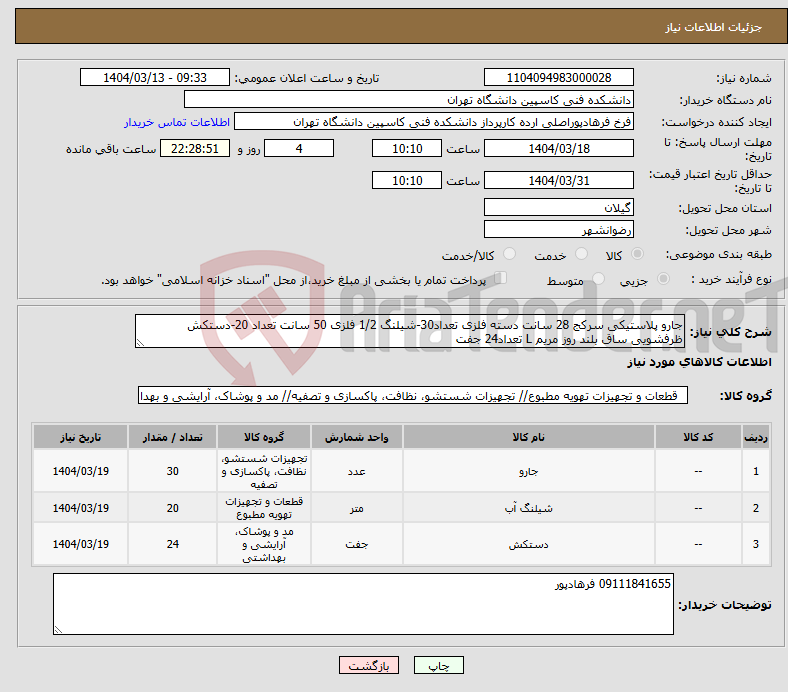Click the unit cell متر
The image size is (788, 692).
point(357,508)
